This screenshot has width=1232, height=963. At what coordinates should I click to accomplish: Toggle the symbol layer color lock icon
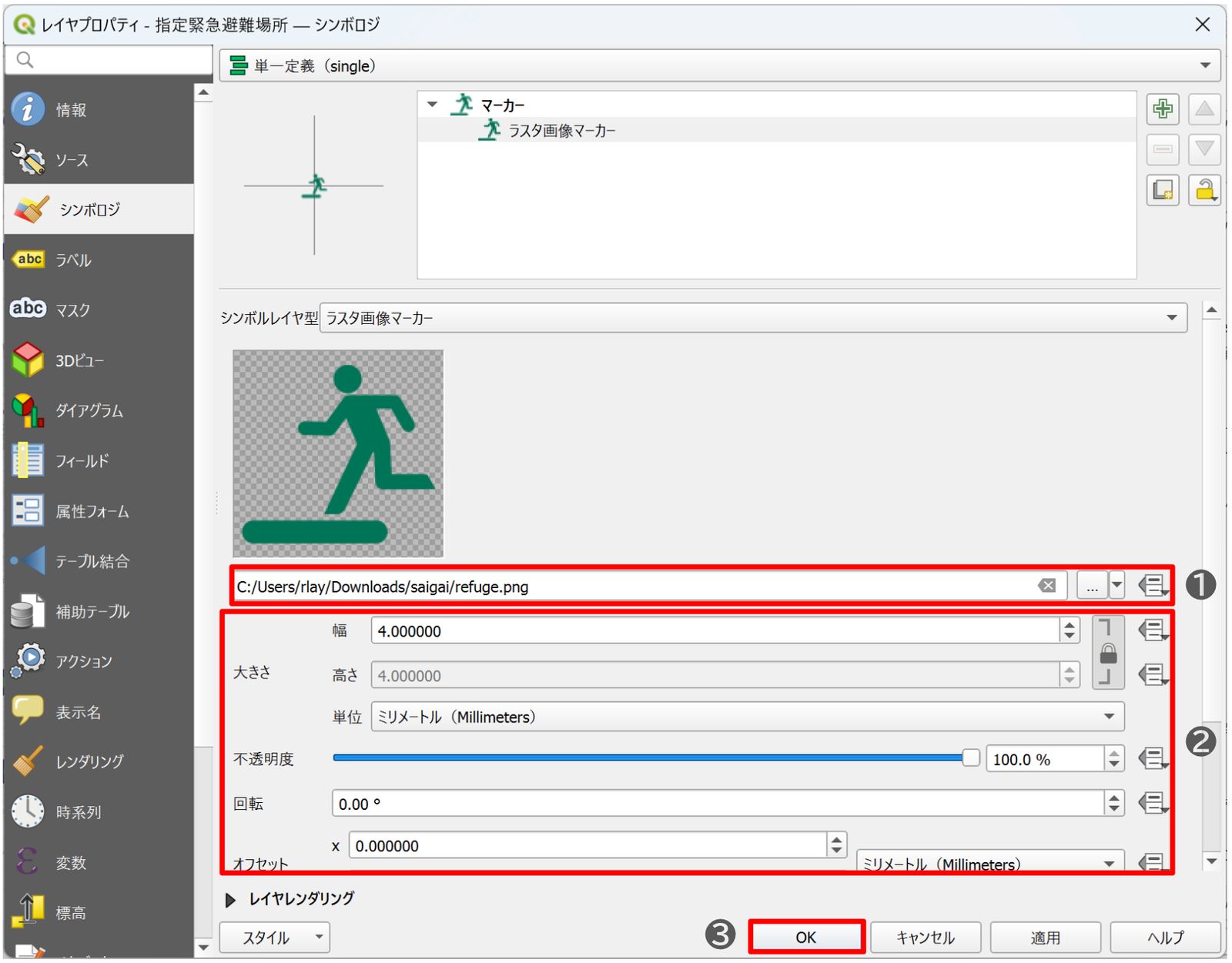pos(1204,190)
